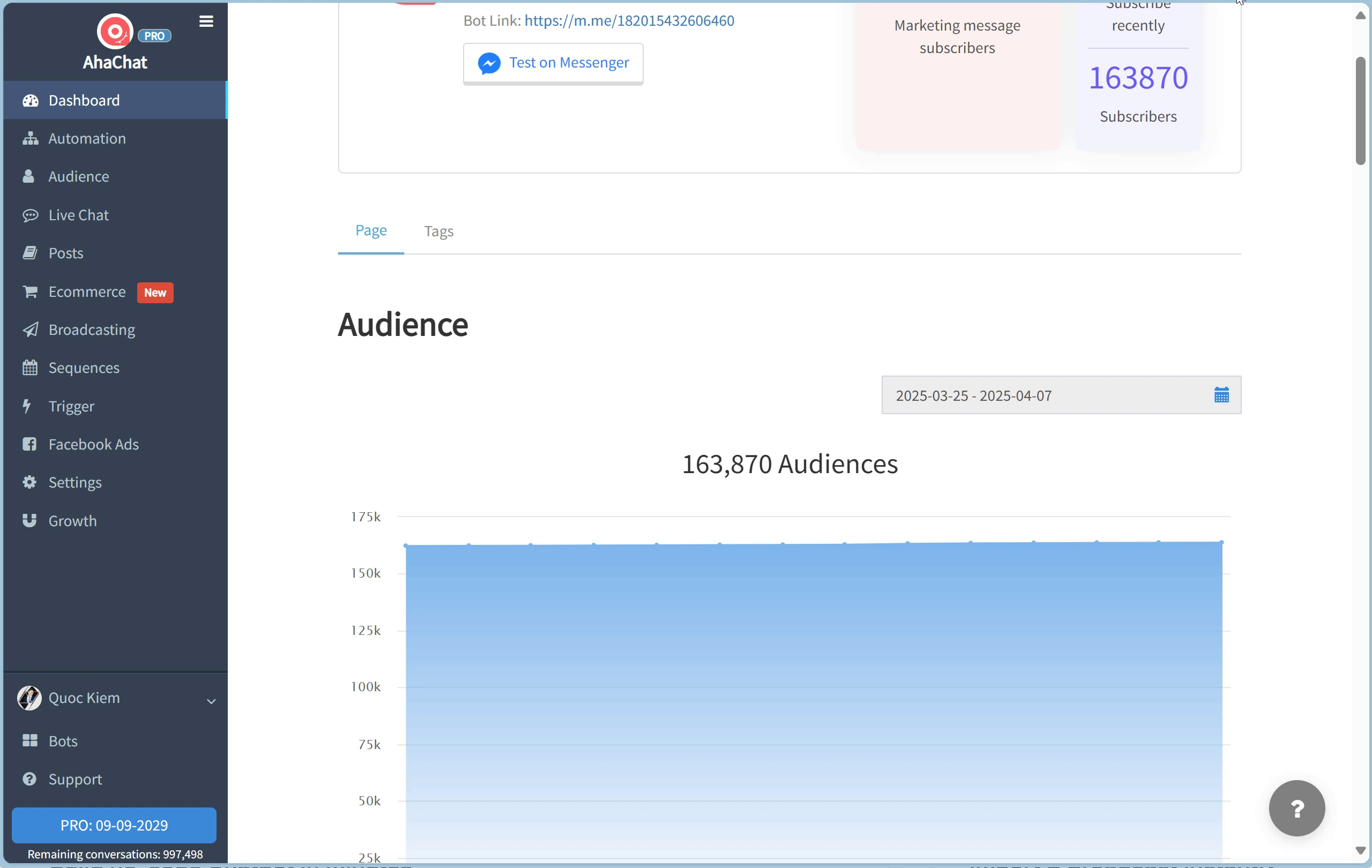Open the Growth tools

(72, 521)
